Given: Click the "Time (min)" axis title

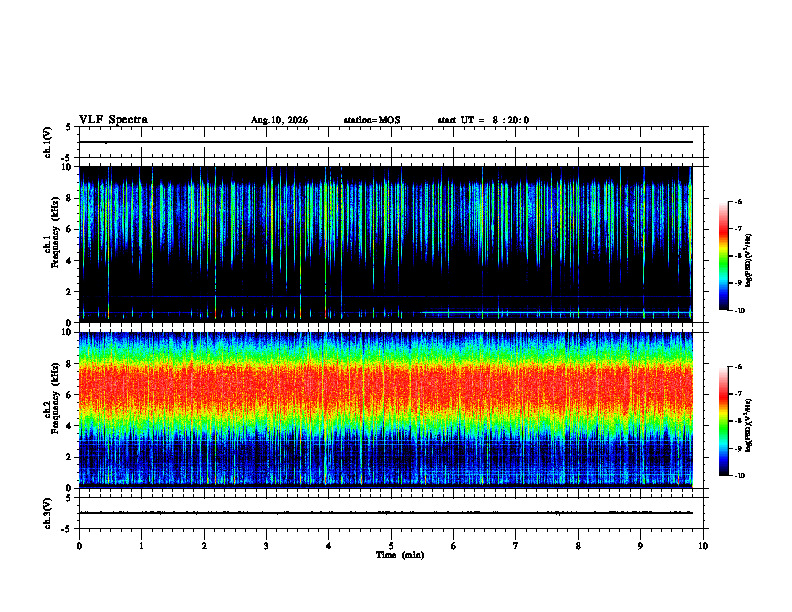Looking at the screenshot, I should tap(400, 555).
